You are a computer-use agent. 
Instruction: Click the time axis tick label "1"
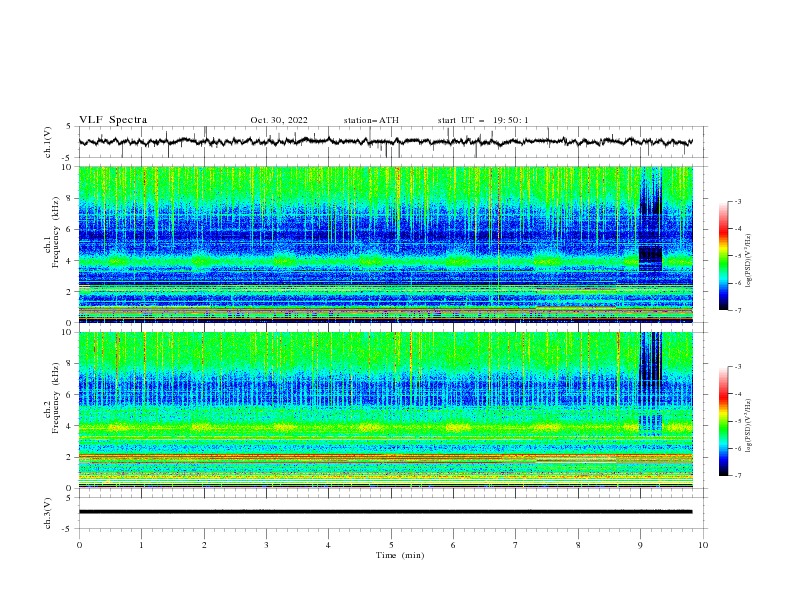pos(141,545)
